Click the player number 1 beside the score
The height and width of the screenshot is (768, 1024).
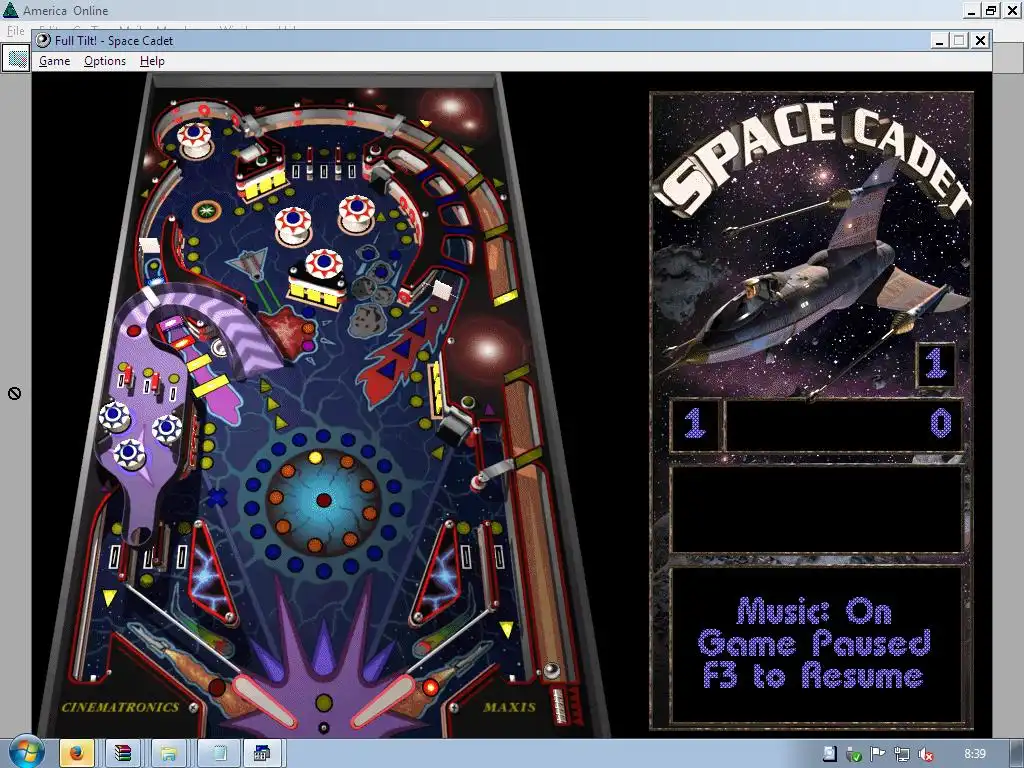(x=694, y=423)
